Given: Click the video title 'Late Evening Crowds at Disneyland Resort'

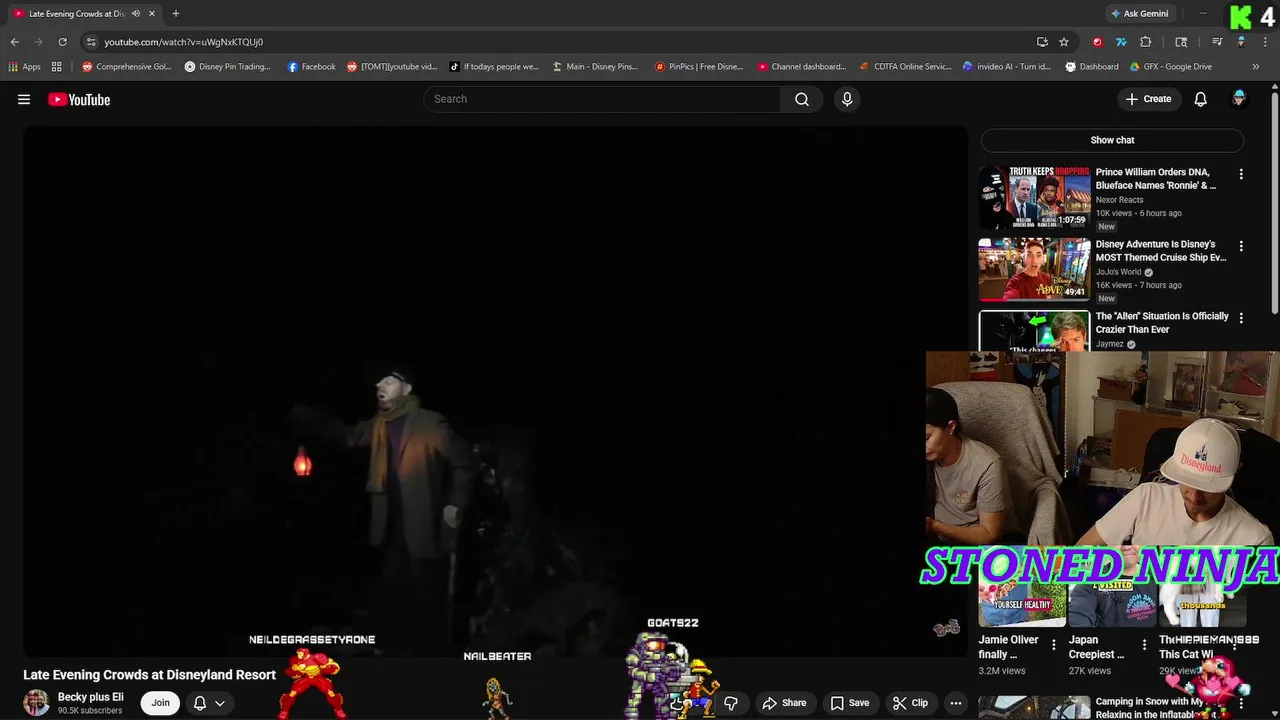Looking at the screenshot, I should point(150,675).
